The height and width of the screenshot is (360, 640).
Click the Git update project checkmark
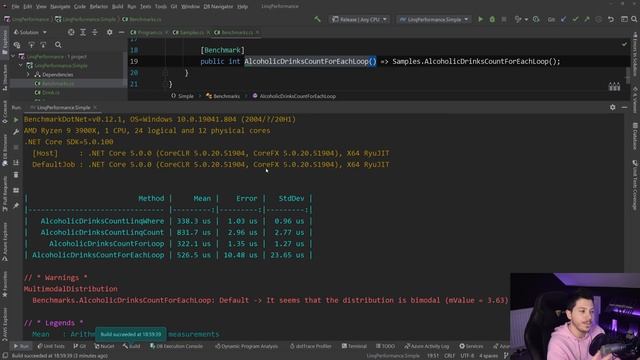tap(563, 19)
